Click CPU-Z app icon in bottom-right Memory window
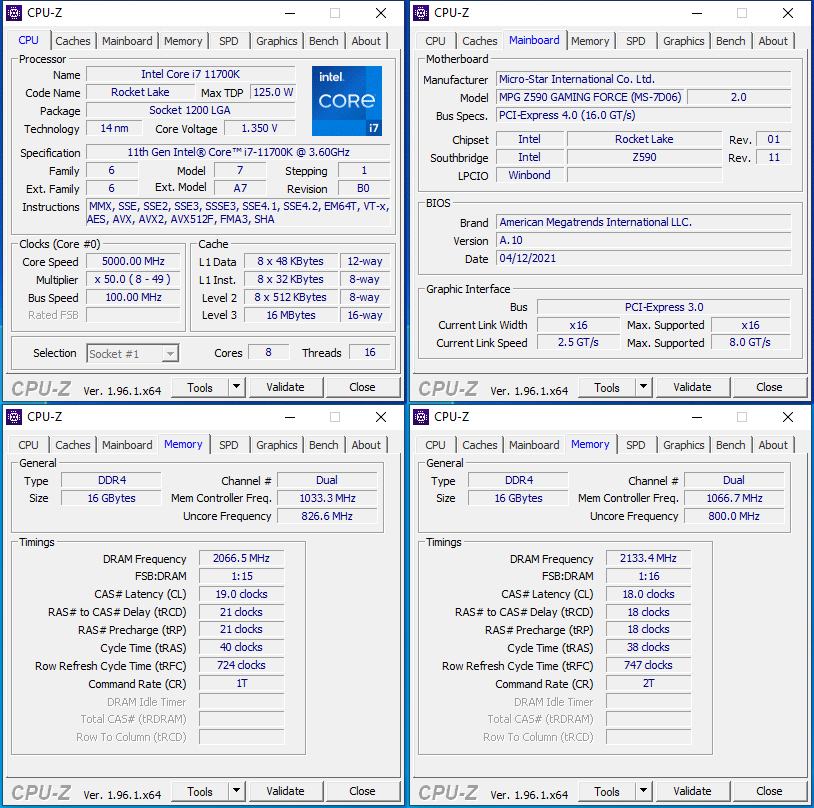The image size is (814, 808). (421, 416)
